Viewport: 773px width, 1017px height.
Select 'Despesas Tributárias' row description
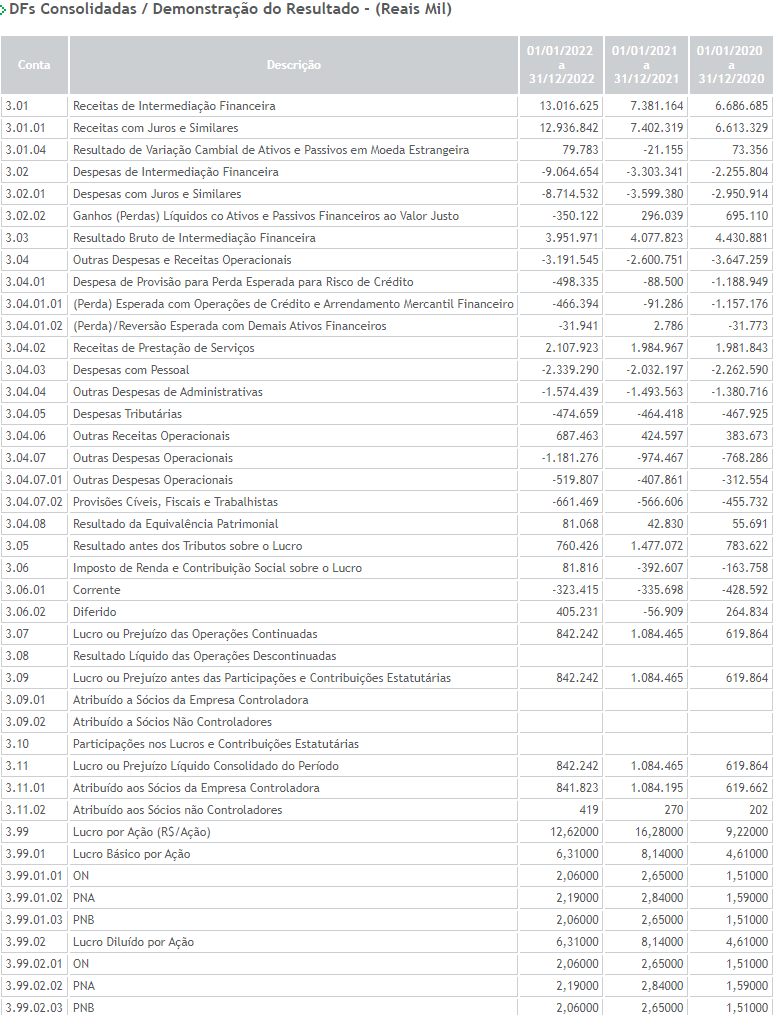point(127,414)
